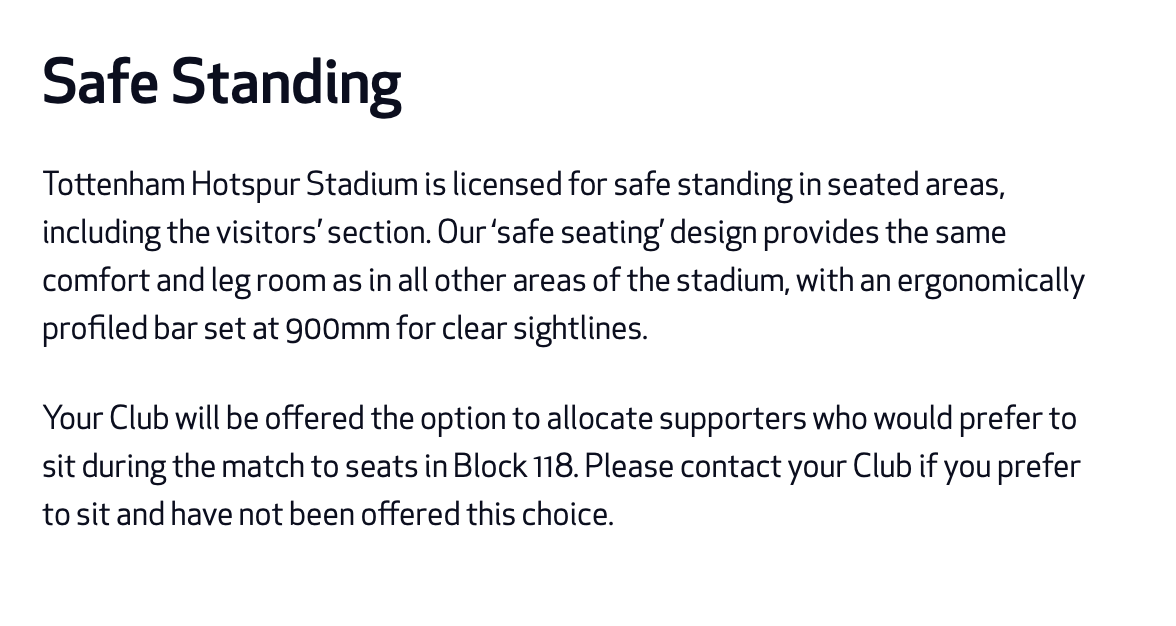
Task: Click the phrase 'comfort and leg room'
Action: click(x=184, y=280)
